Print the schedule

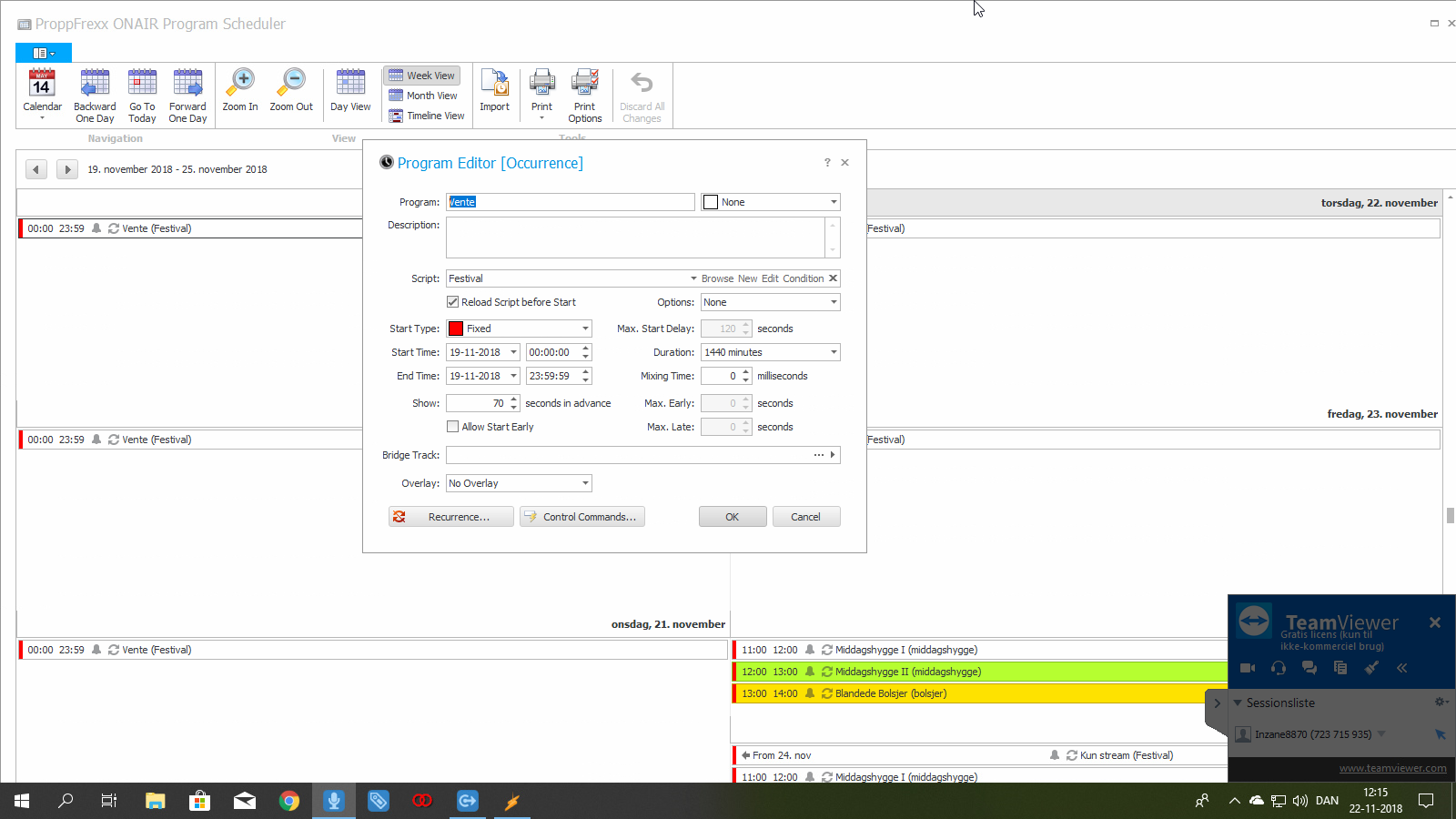(x=541, y=94)
